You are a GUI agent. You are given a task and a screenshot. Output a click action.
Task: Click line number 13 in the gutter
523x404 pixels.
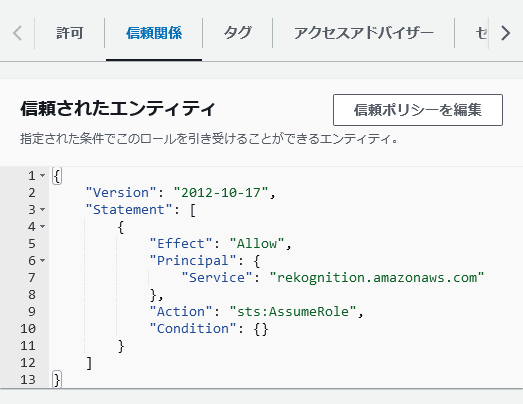click(28, 380)
